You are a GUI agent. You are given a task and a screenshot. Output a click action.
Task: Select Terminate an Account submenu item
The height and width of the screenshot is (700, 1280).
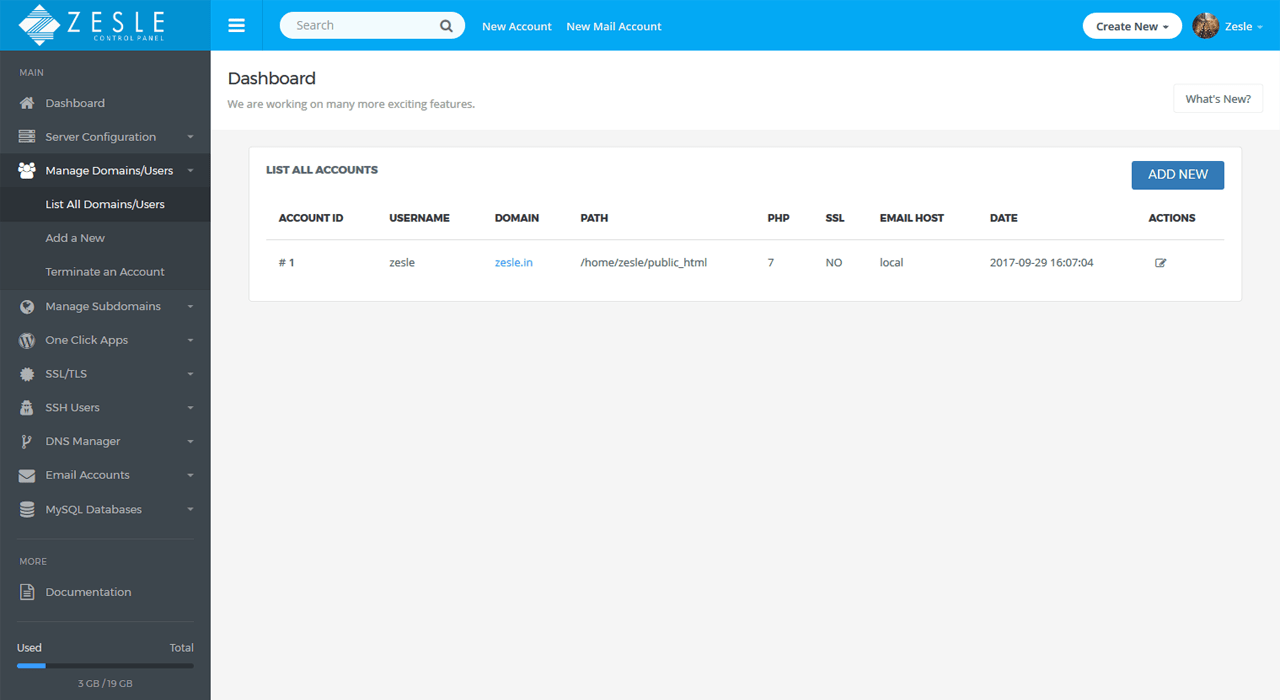click(105, 272)
